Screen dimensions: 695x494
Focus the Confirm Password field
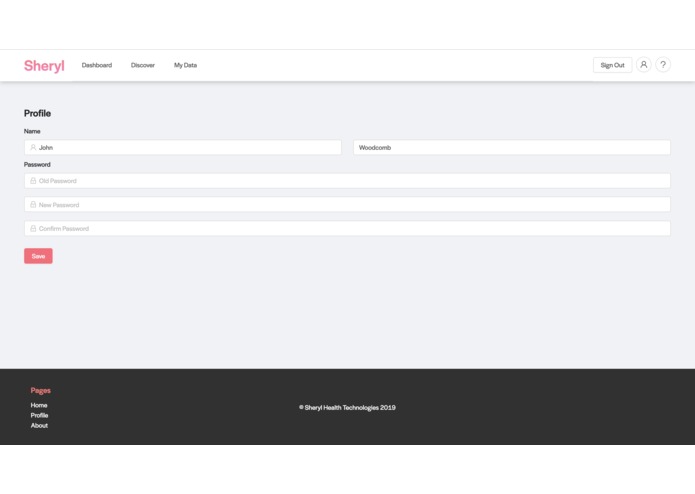(347, 229)
